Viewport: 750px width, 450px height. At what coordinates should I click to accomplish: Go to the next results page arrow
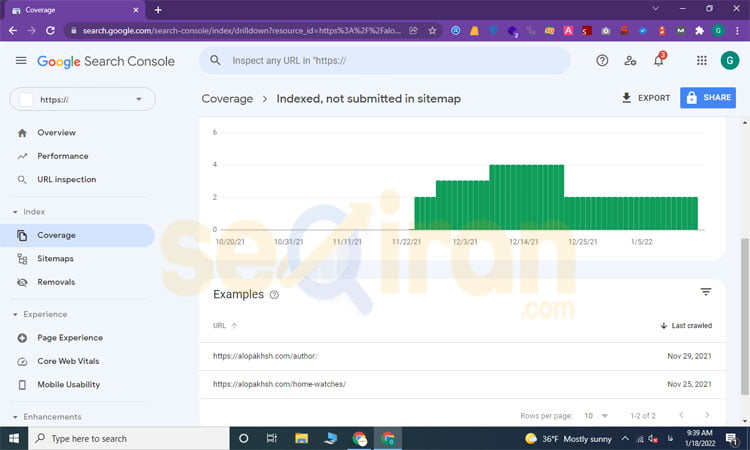tap(707, 415)
